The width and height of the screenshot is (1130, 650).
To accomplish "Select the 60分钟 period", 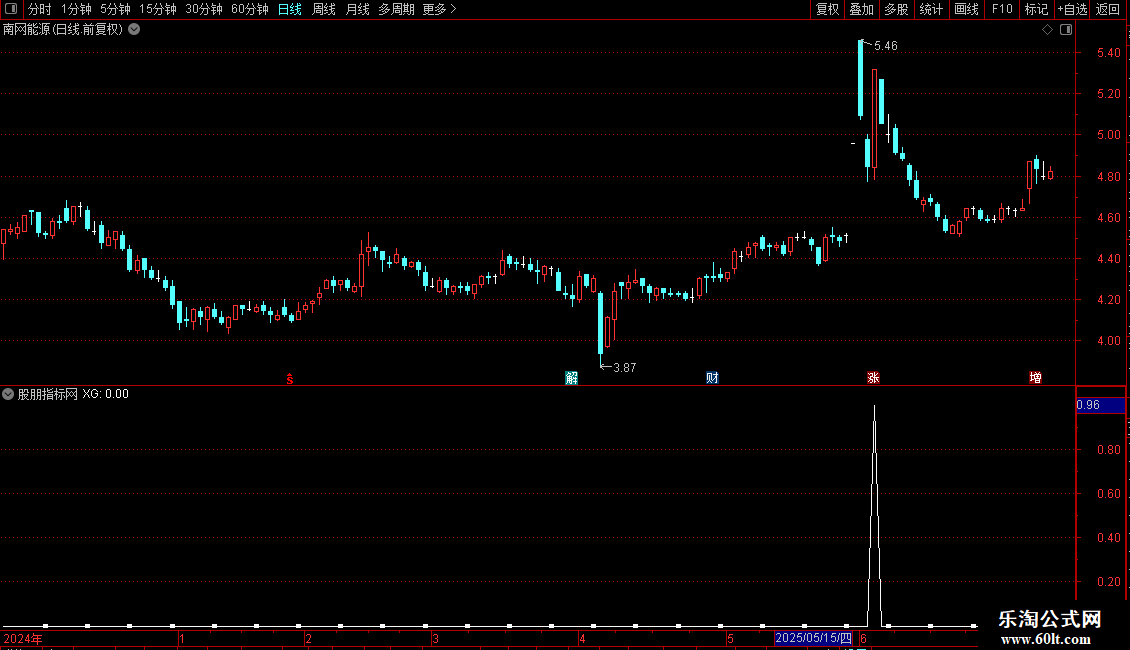I will point(249,9).
